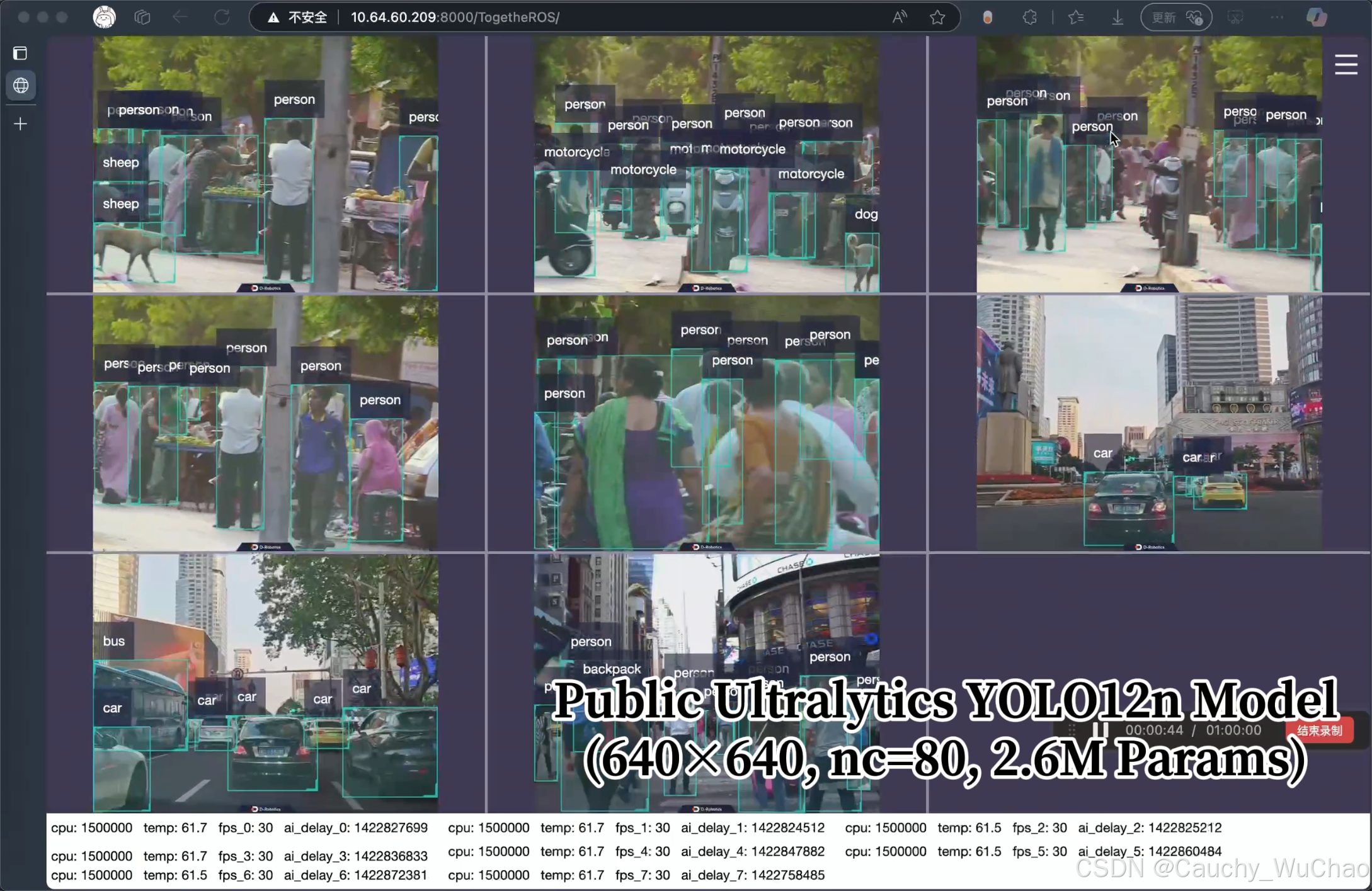Open the hamburger menu at top right
This screenshot has height=891, width=1372.
(x=1346, y=64)
